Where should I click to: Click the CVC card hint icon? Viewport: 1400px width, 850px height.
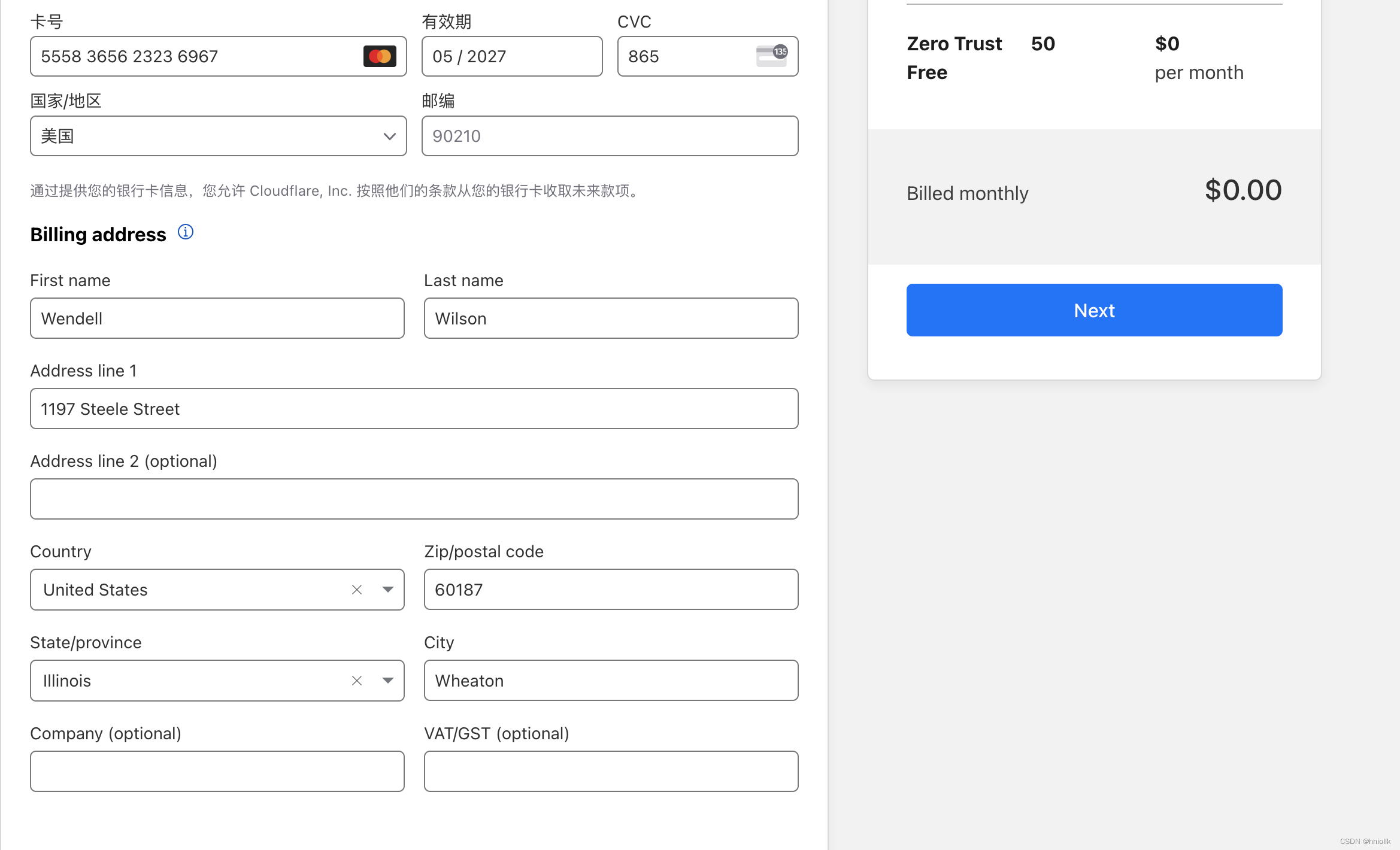click(771, 56)
